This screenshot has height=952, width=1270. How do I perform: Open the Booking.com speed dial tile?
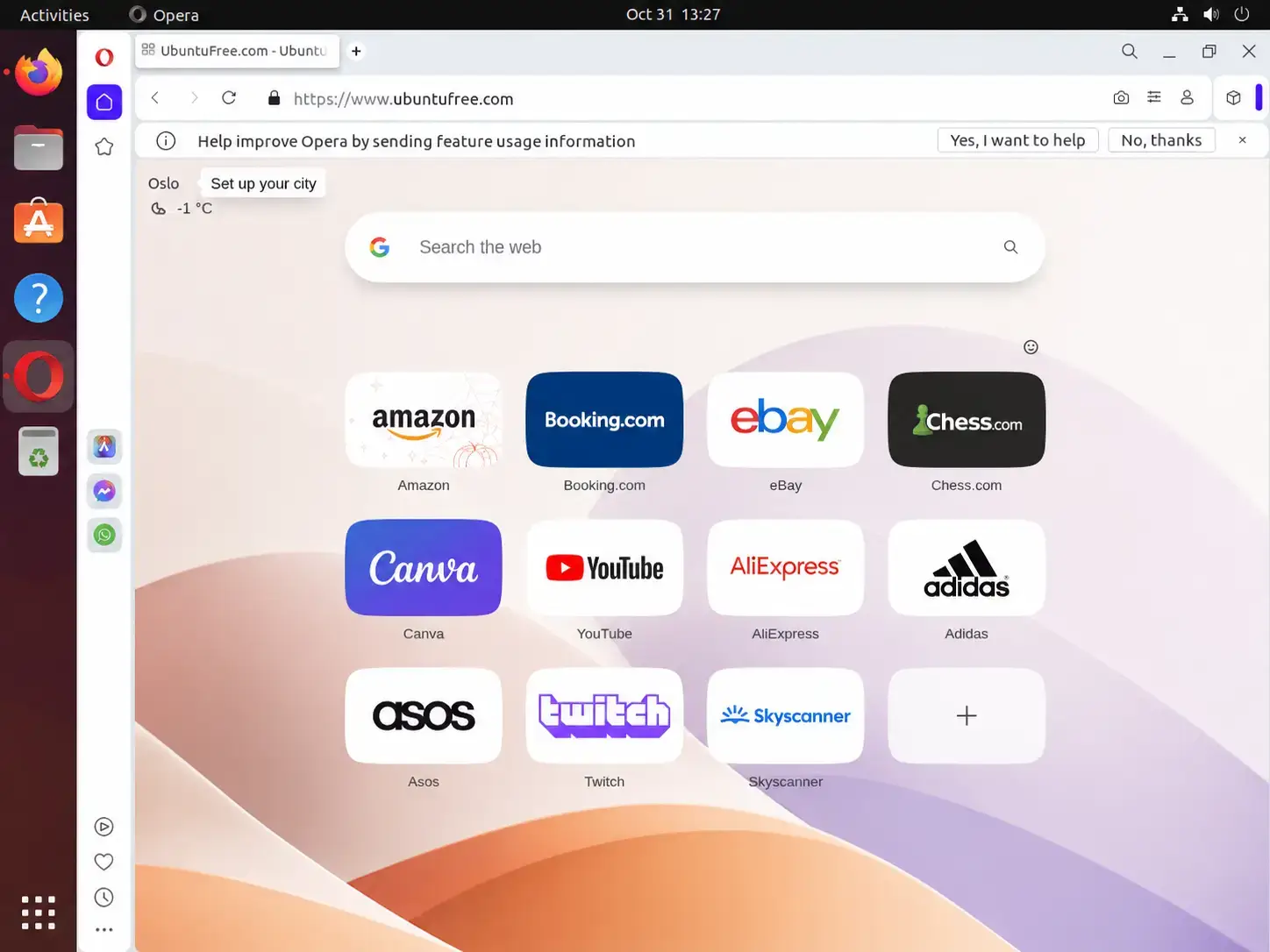click(604, 420)
